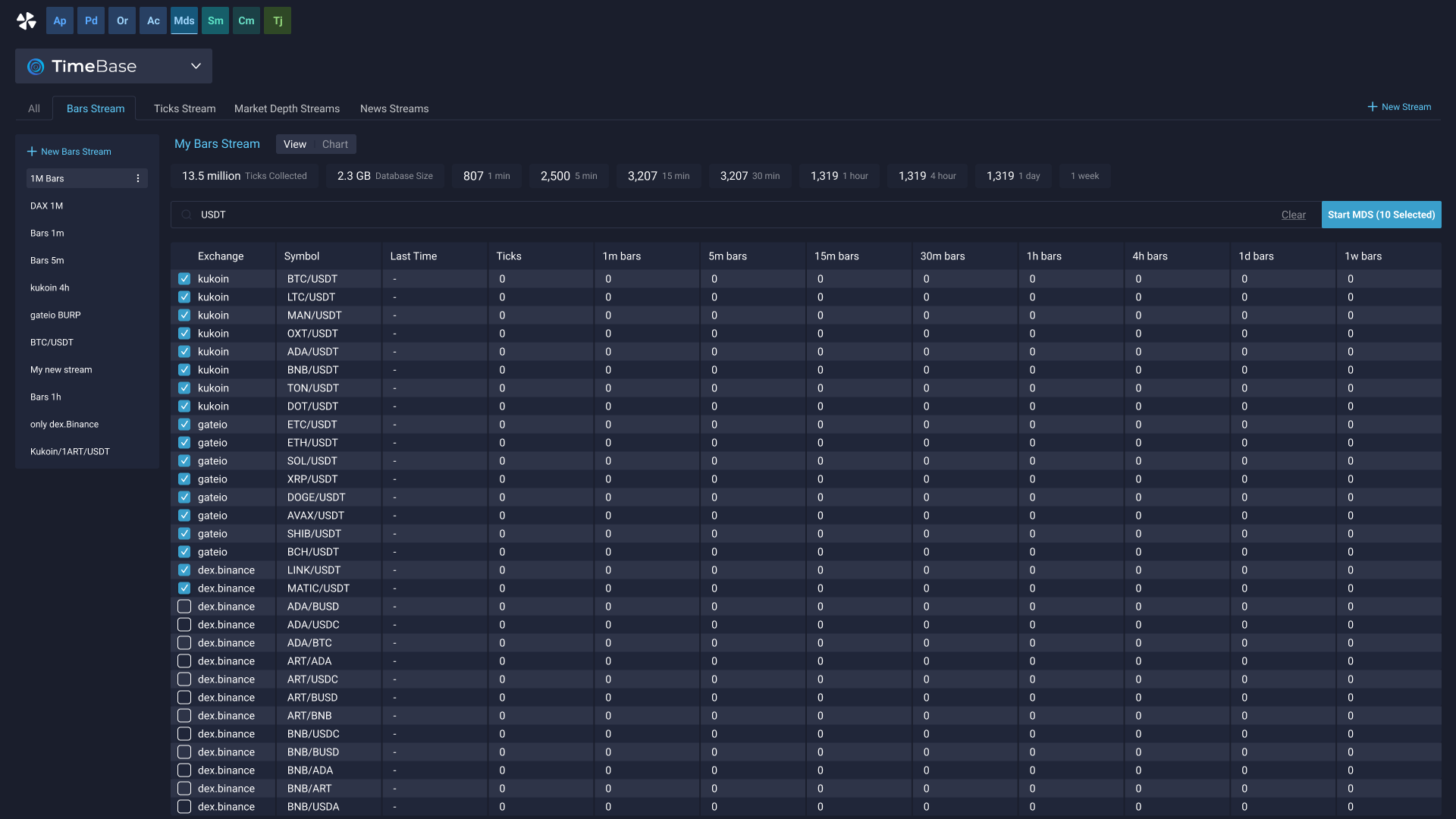Click the pinwheel app logo icon
The image size is (1456, 819).
(x=27, y=20)
